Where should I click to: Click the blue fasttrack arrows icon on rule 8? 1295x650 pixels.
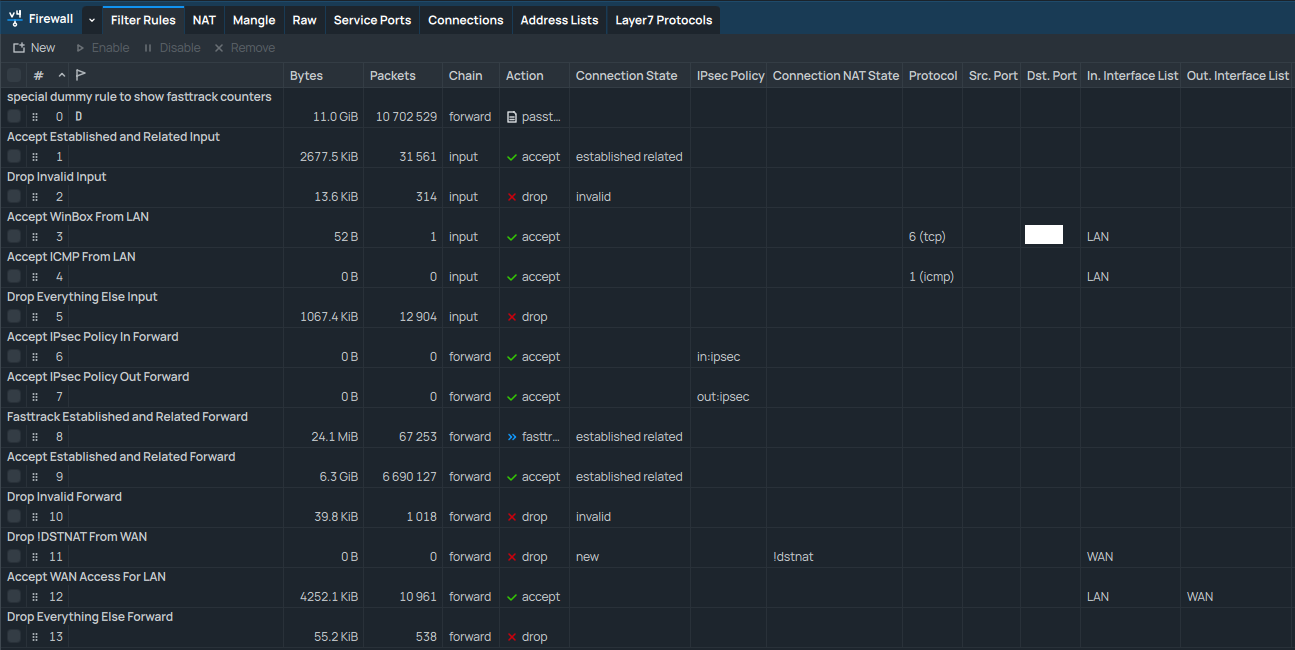click(x=512, y=437)
